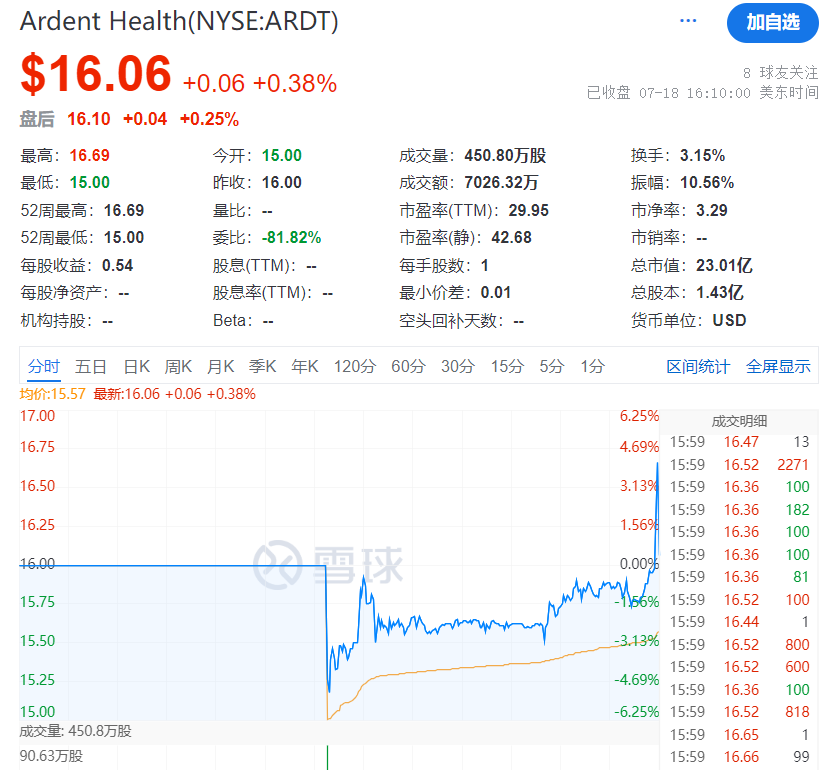Select the 60分 interval tab
The image size is (827, 770).
406,366
